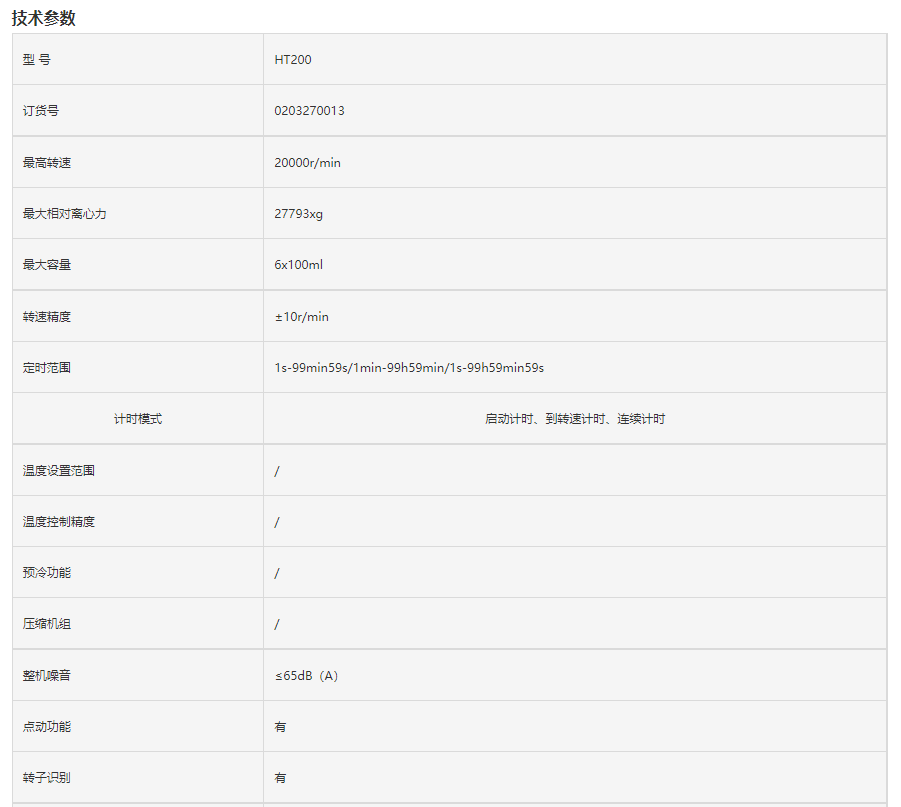Click the 最大相对离心力 label
Screen dimensions: 901x807
coord(65,214)
